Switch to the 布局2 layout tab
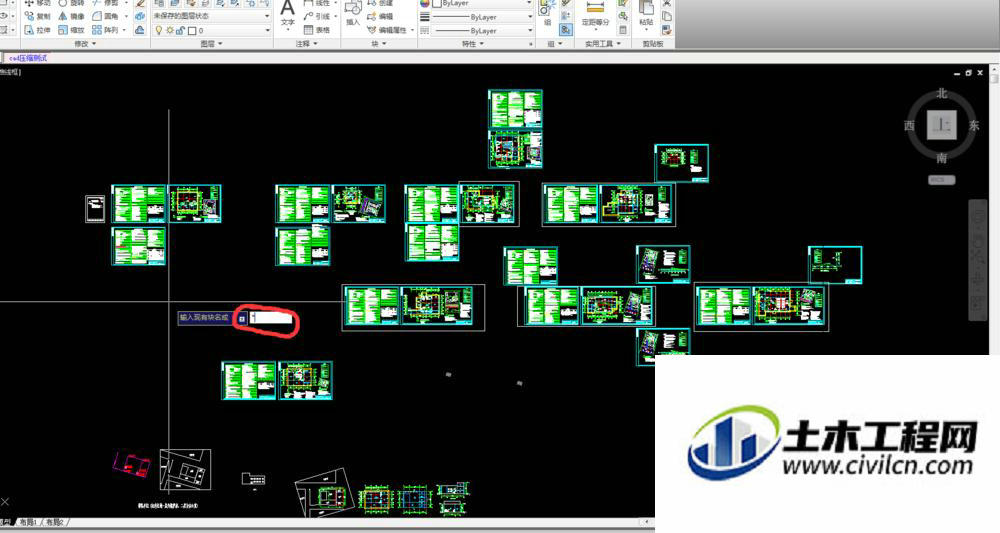Image resolution: width=1000 pixels, height=533 pixels. click(x=54, y=522)
